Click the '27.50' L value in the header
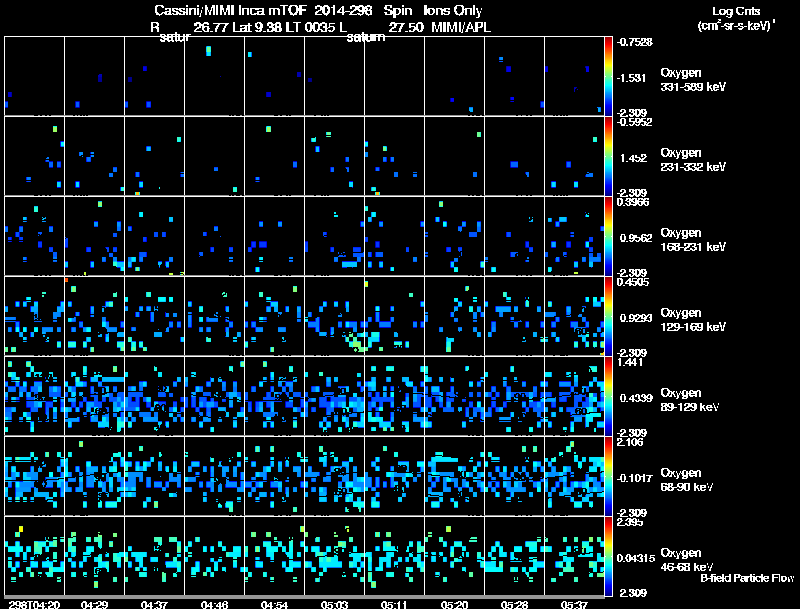This screenshot has height=609, width=800. tap(406, 27)
